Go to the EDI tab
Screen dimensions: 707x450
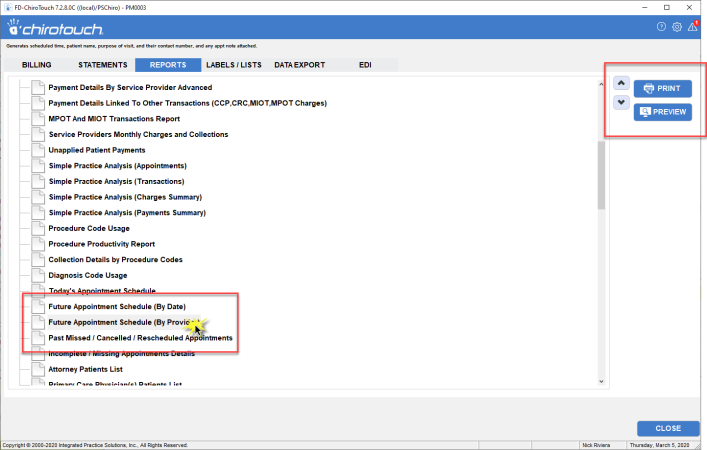tap(365, 65)
